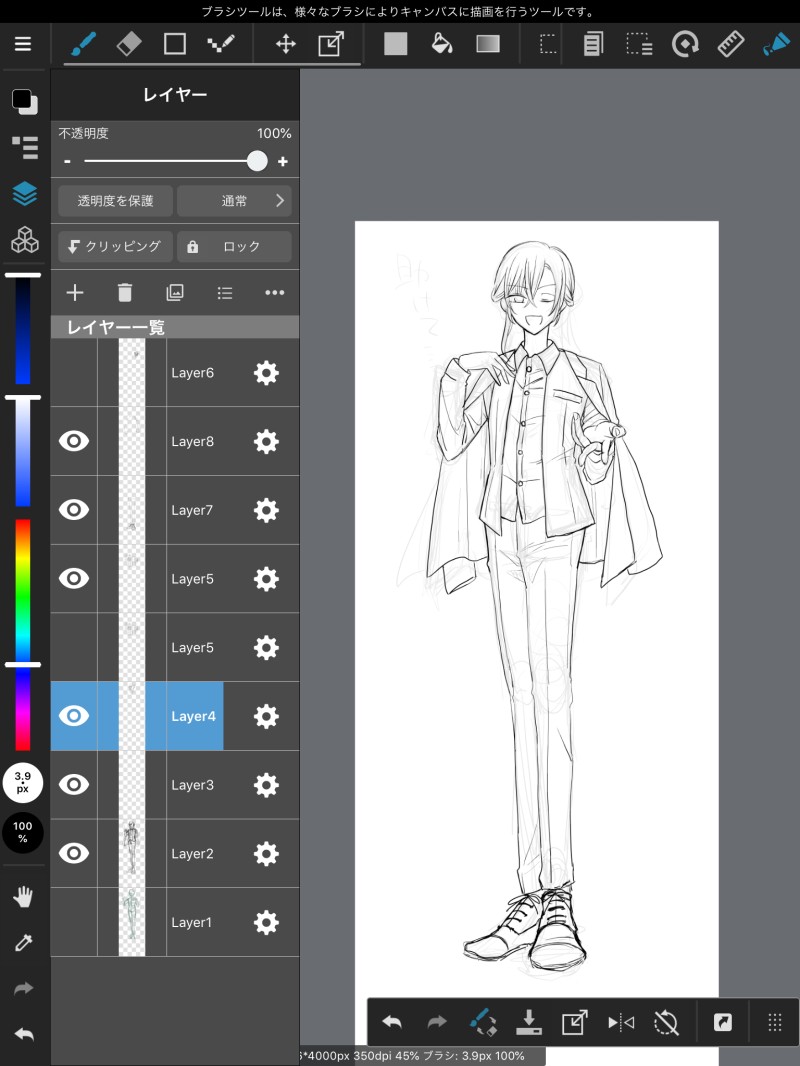
Task: Select the solid fill rectangle tool
Action: click(396, 45)
